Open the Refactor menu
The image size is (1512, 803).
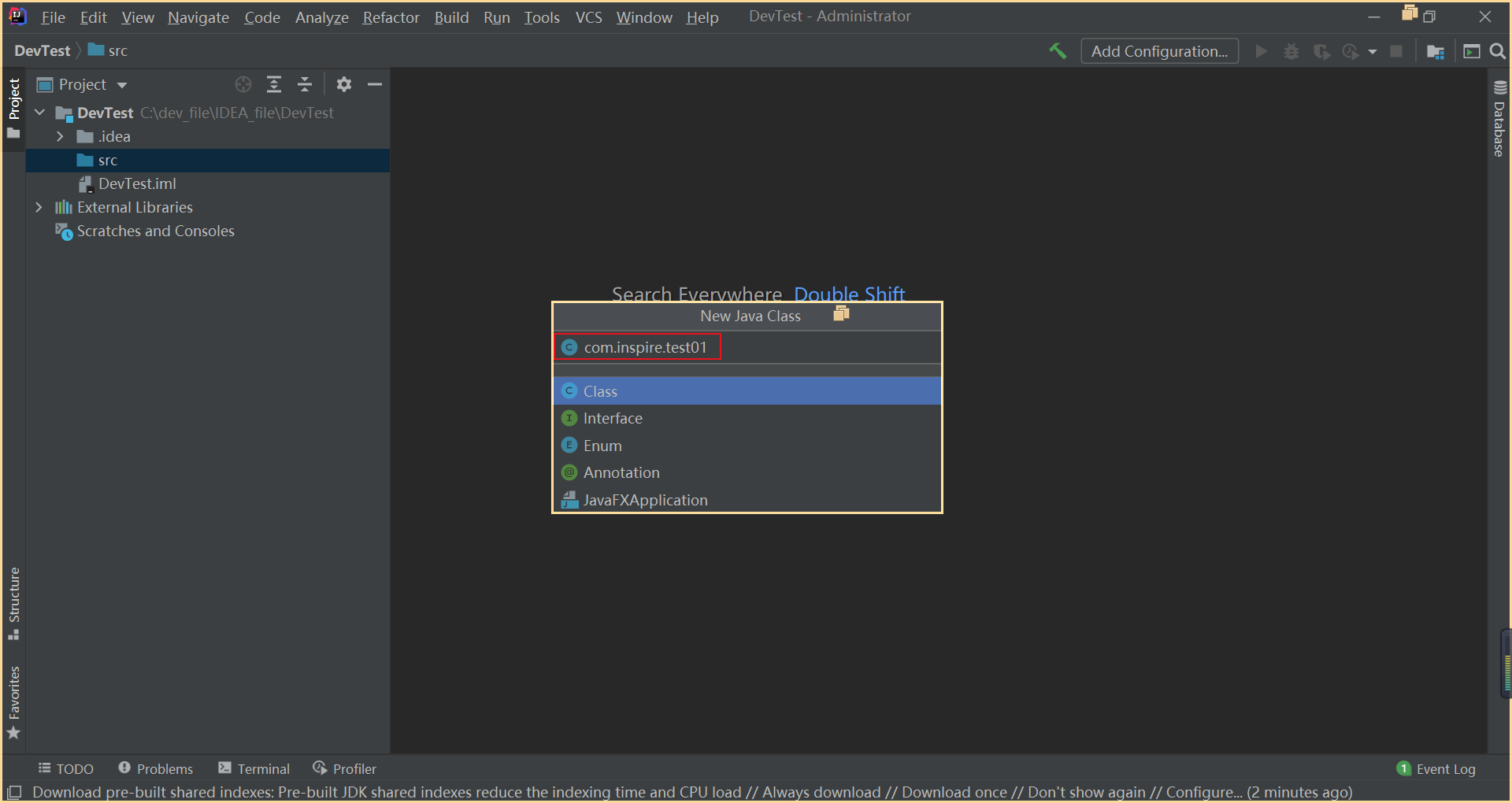pyautogui.click(x=391, y=17)
